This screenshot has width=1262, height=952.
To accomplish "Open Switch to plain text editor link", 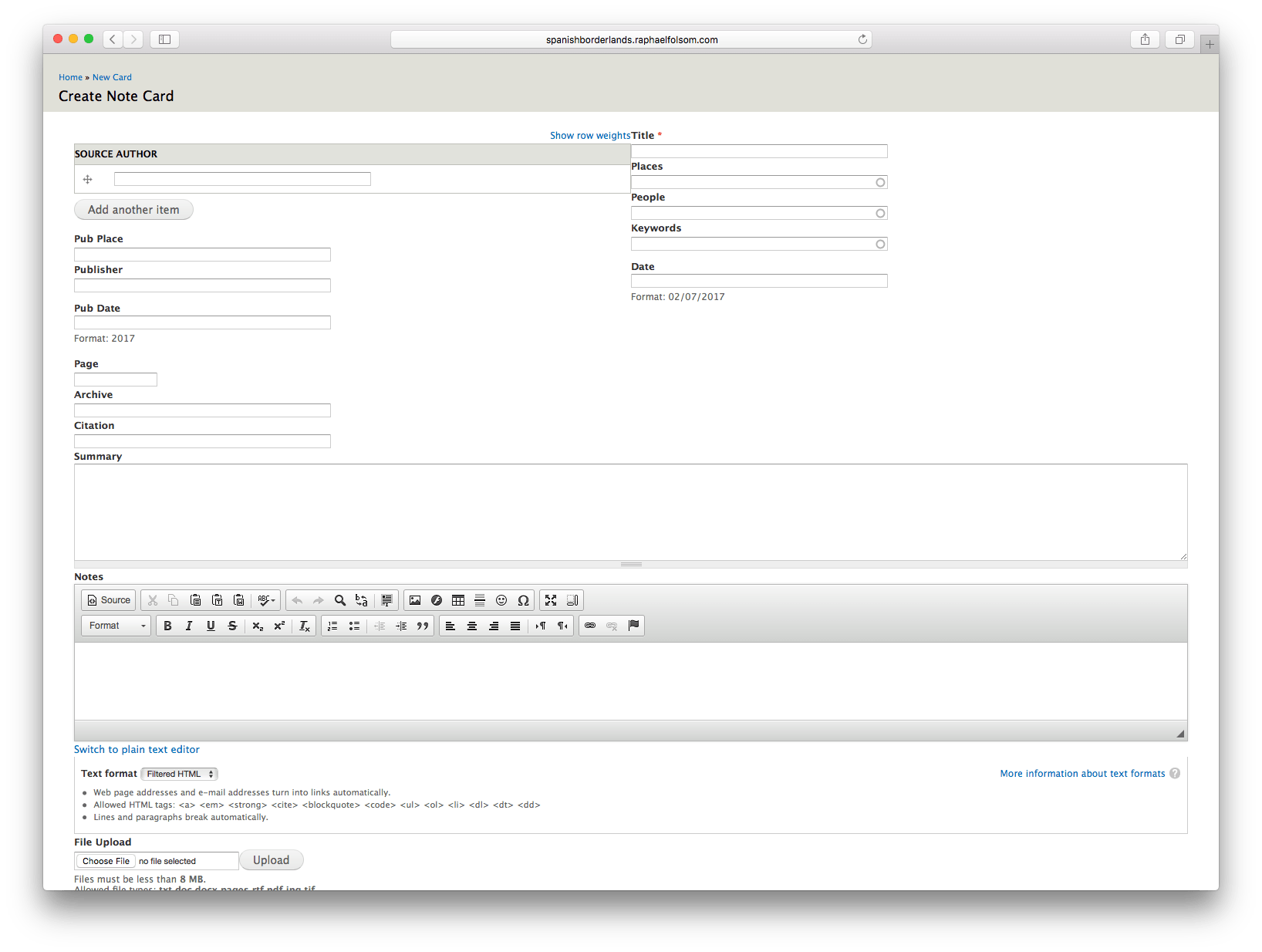I will point(137,749).
